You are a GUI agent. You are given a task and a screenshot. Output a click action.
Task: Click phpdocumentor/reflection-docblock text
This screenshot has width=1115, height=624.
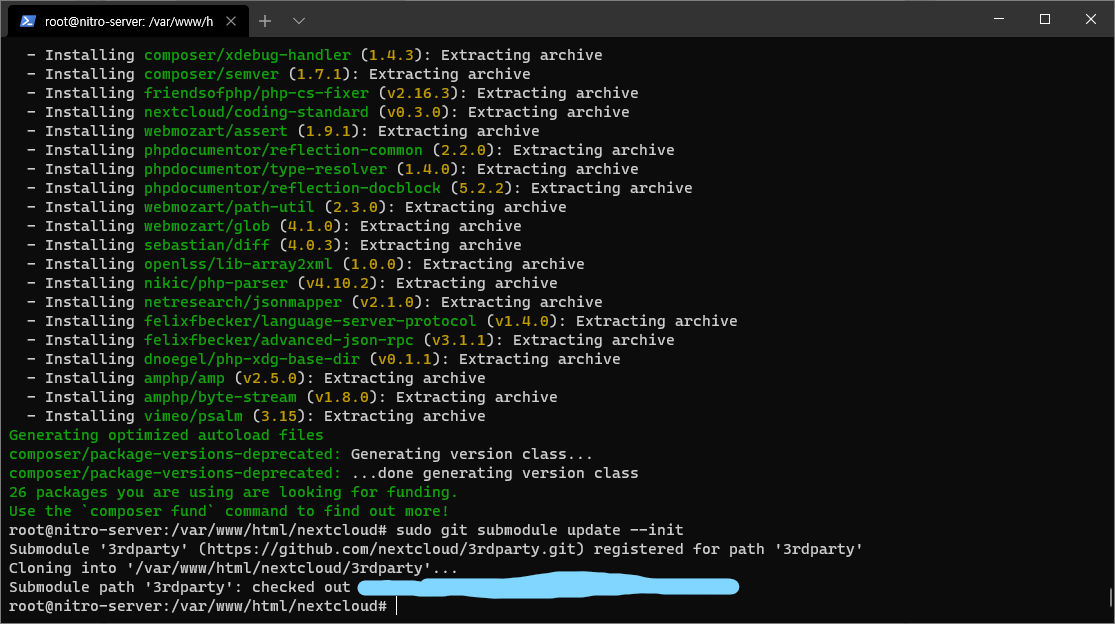click(x=292, y=188)
